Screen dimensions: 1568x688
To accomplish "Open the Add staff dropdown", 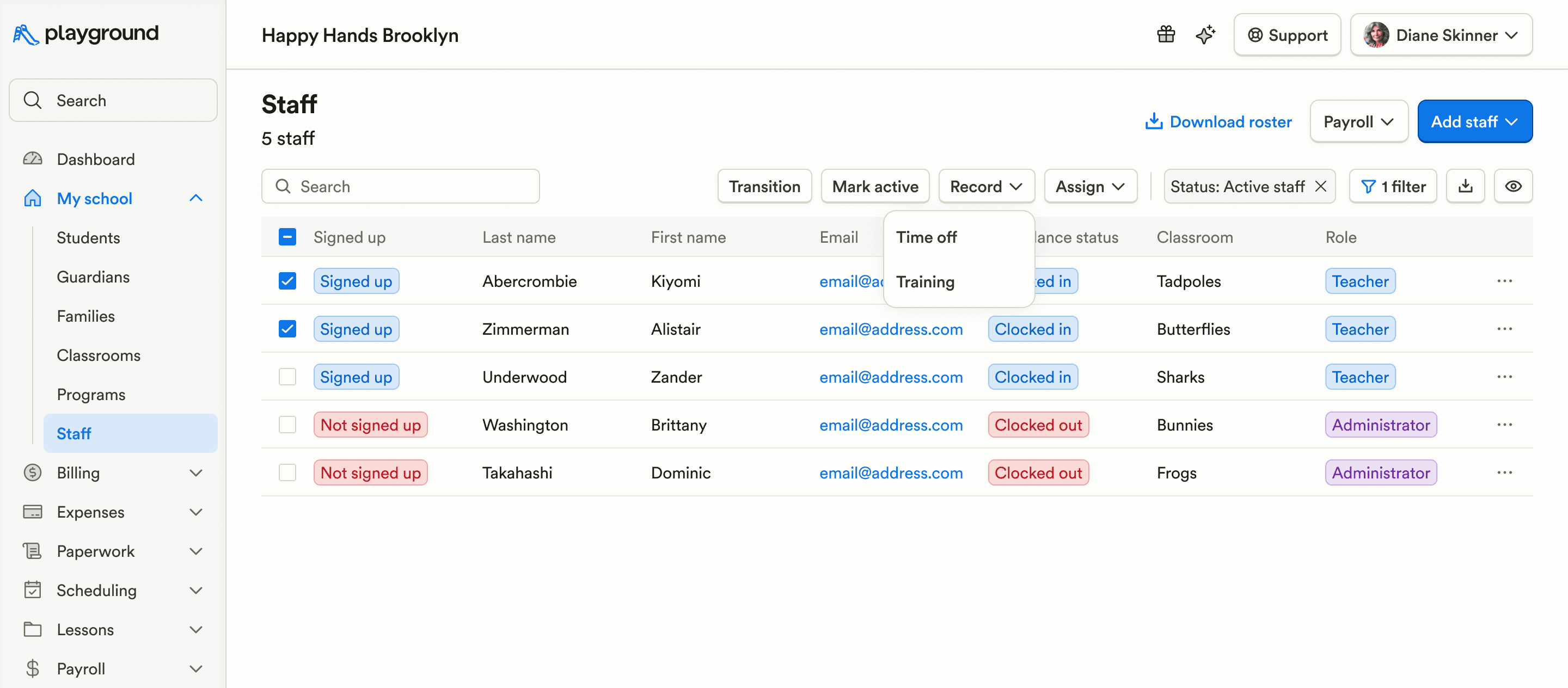I will [1474, 122].
